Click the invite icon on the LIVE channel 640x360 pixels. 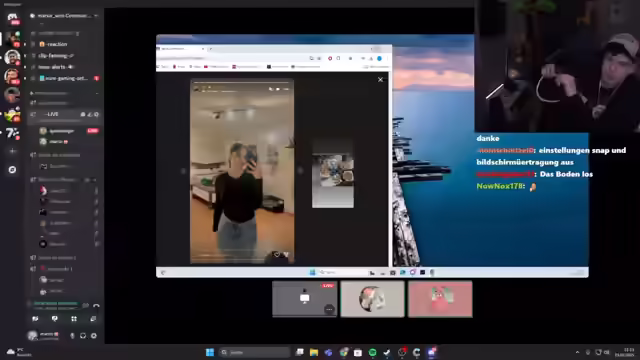[90, 115]
